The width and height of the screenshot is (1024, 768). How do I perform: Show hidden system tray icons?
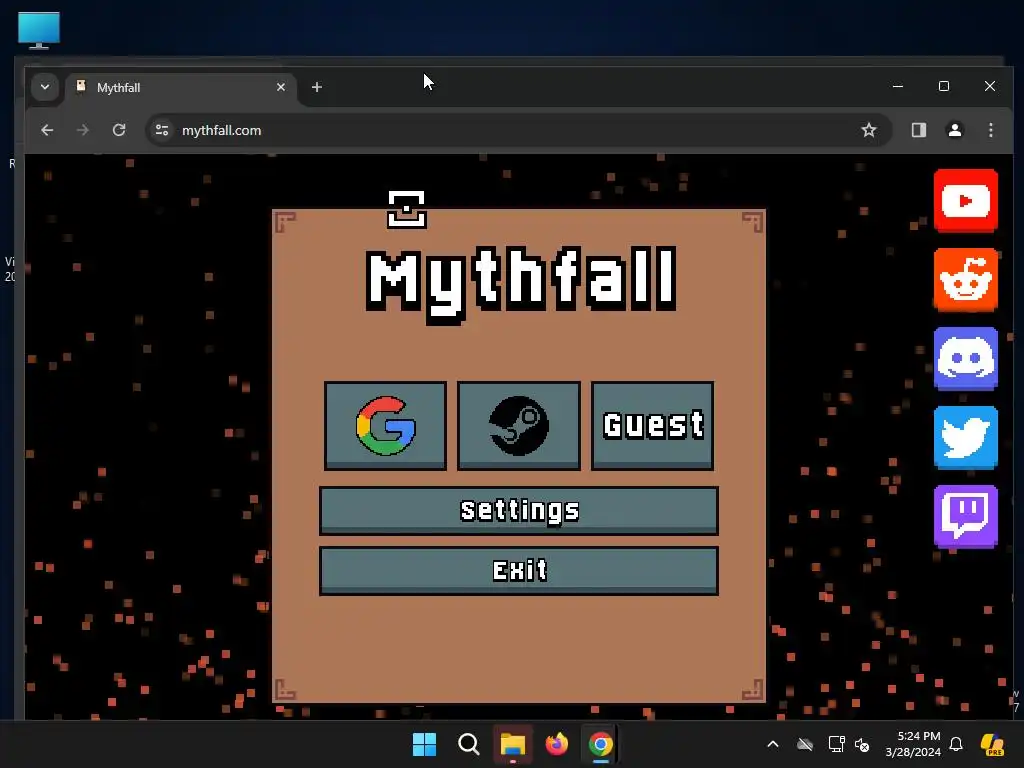coord(773,744)
